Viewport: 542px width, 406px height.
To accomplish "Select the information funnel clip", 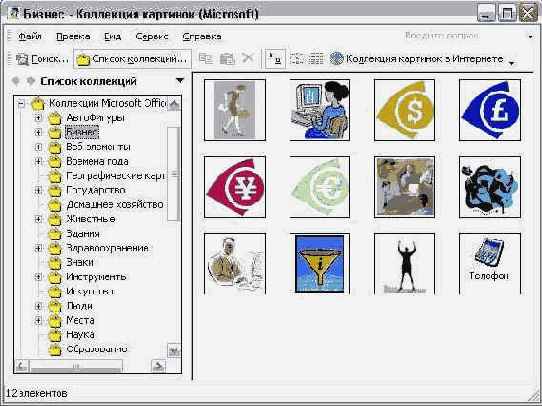I will point(320,264).
